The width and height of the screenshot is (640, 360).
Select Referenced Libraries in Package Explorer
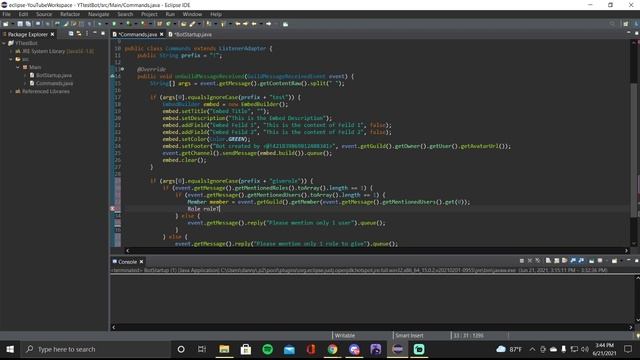tap(45, 91)
